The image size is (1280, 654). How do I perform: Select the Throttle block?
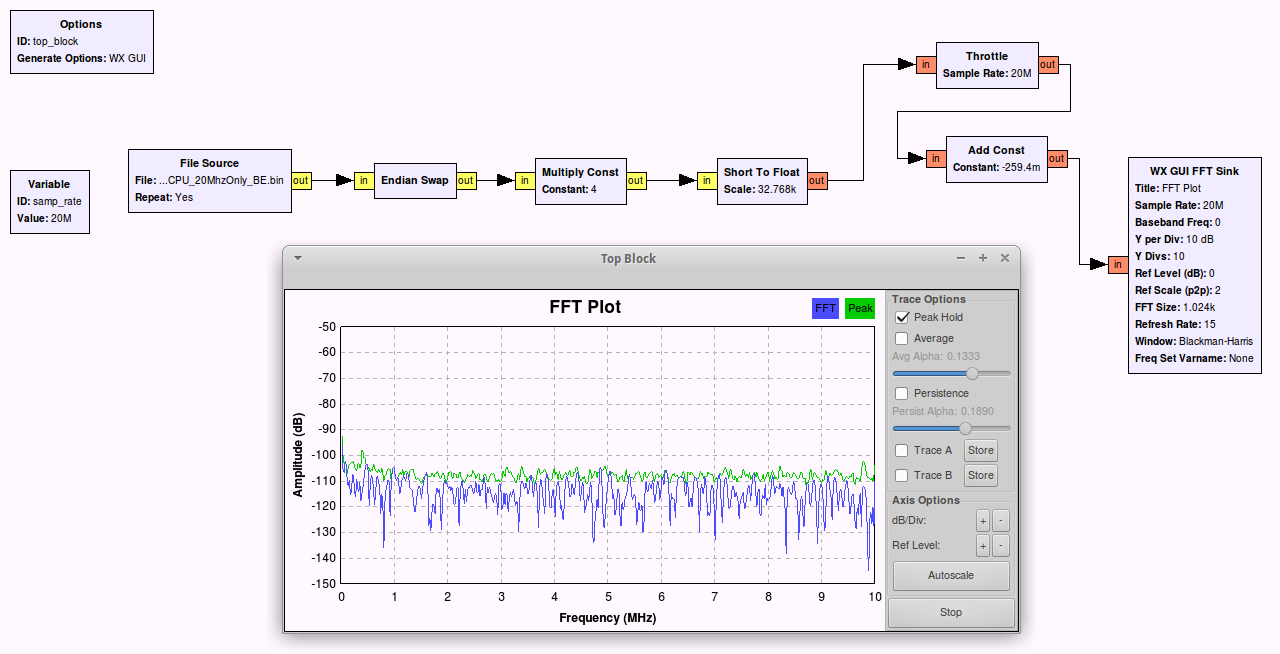click(987, 65)
